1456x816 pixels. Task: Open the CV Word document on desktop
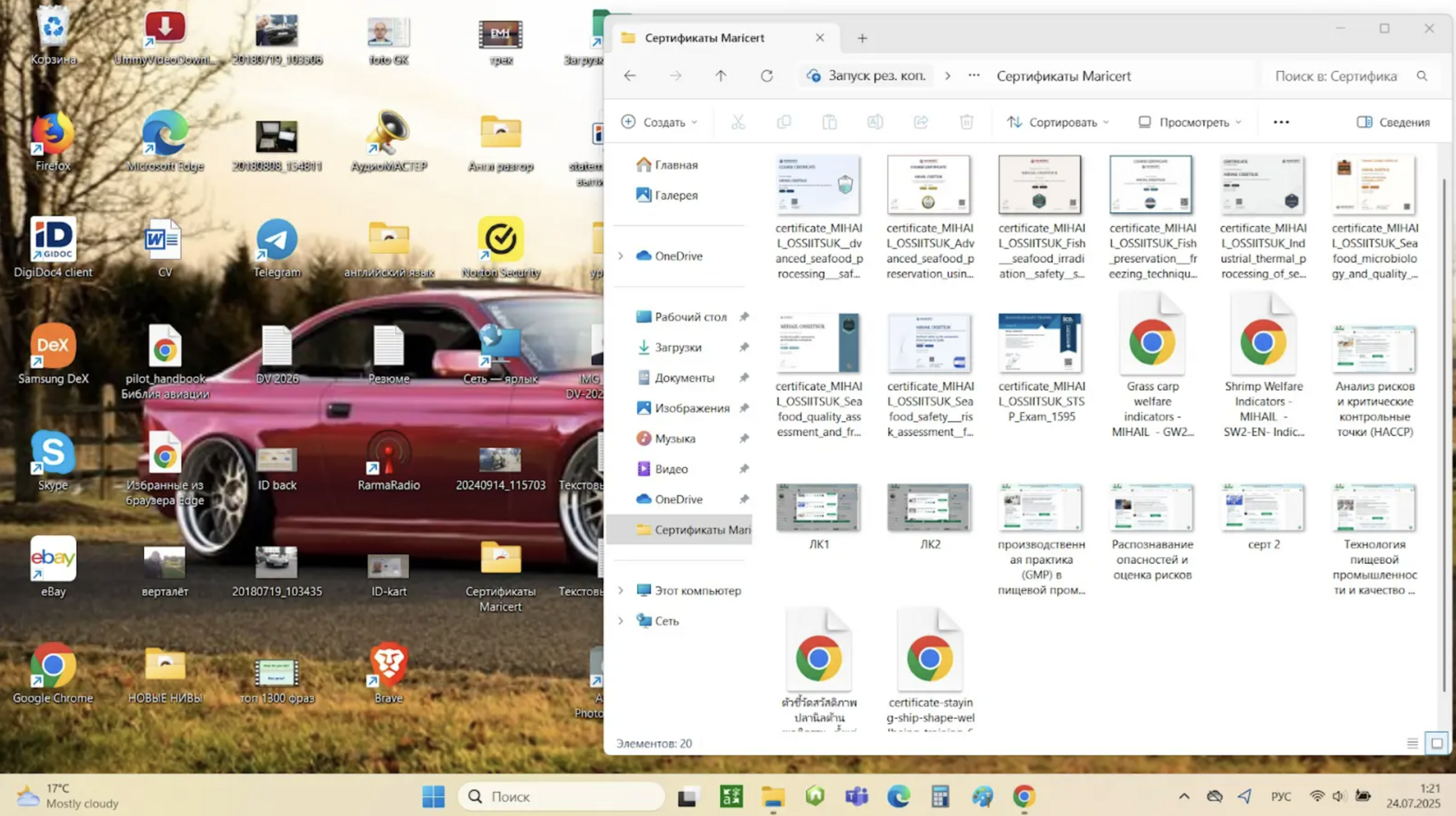pos(165,249)
